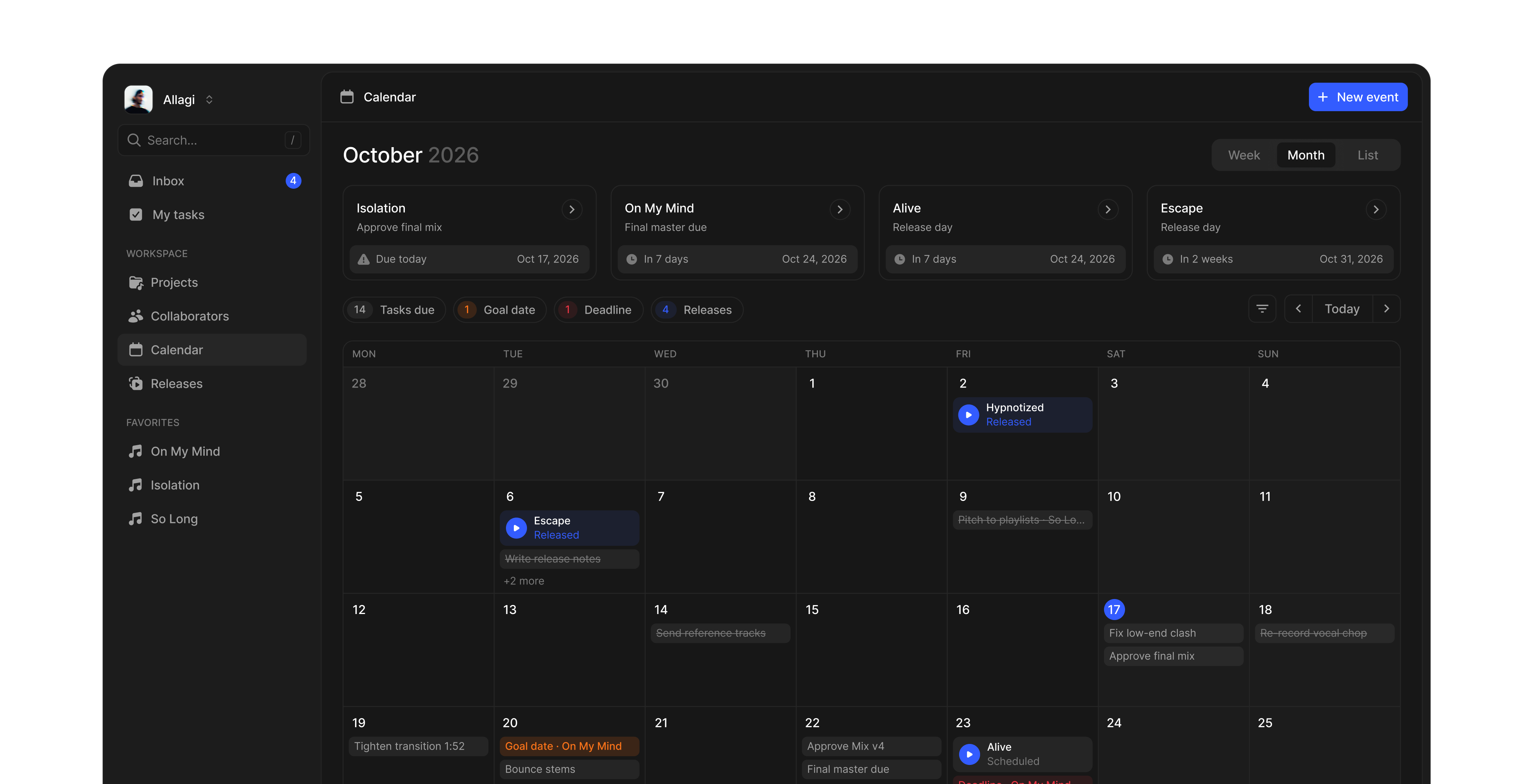The width and height of the screenshot is (1534, 784).
Task: Toggle the Tasks due filter chip
Action: [394, 310]
